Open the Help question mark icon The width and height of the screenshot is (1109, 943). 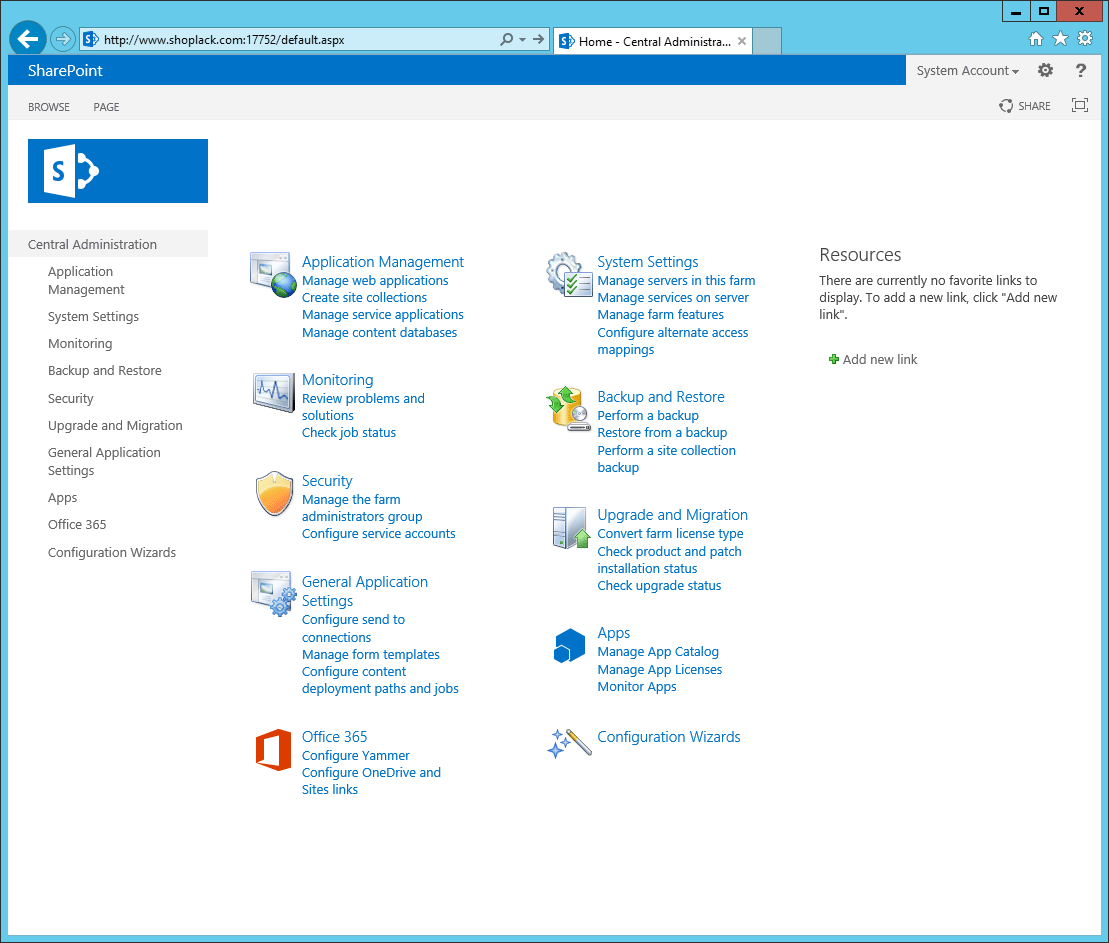tap(1080, 70)
